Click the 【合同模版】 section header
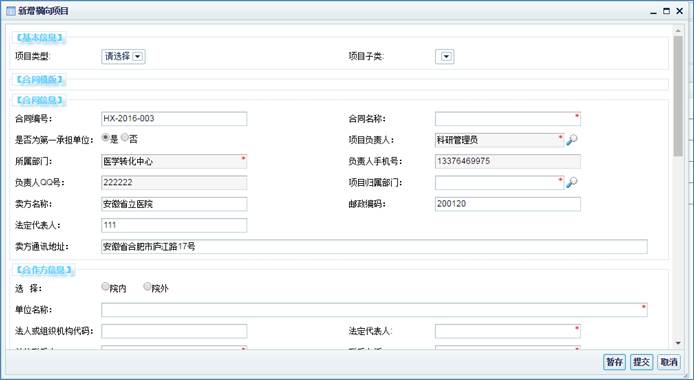 tap(39, 80)
